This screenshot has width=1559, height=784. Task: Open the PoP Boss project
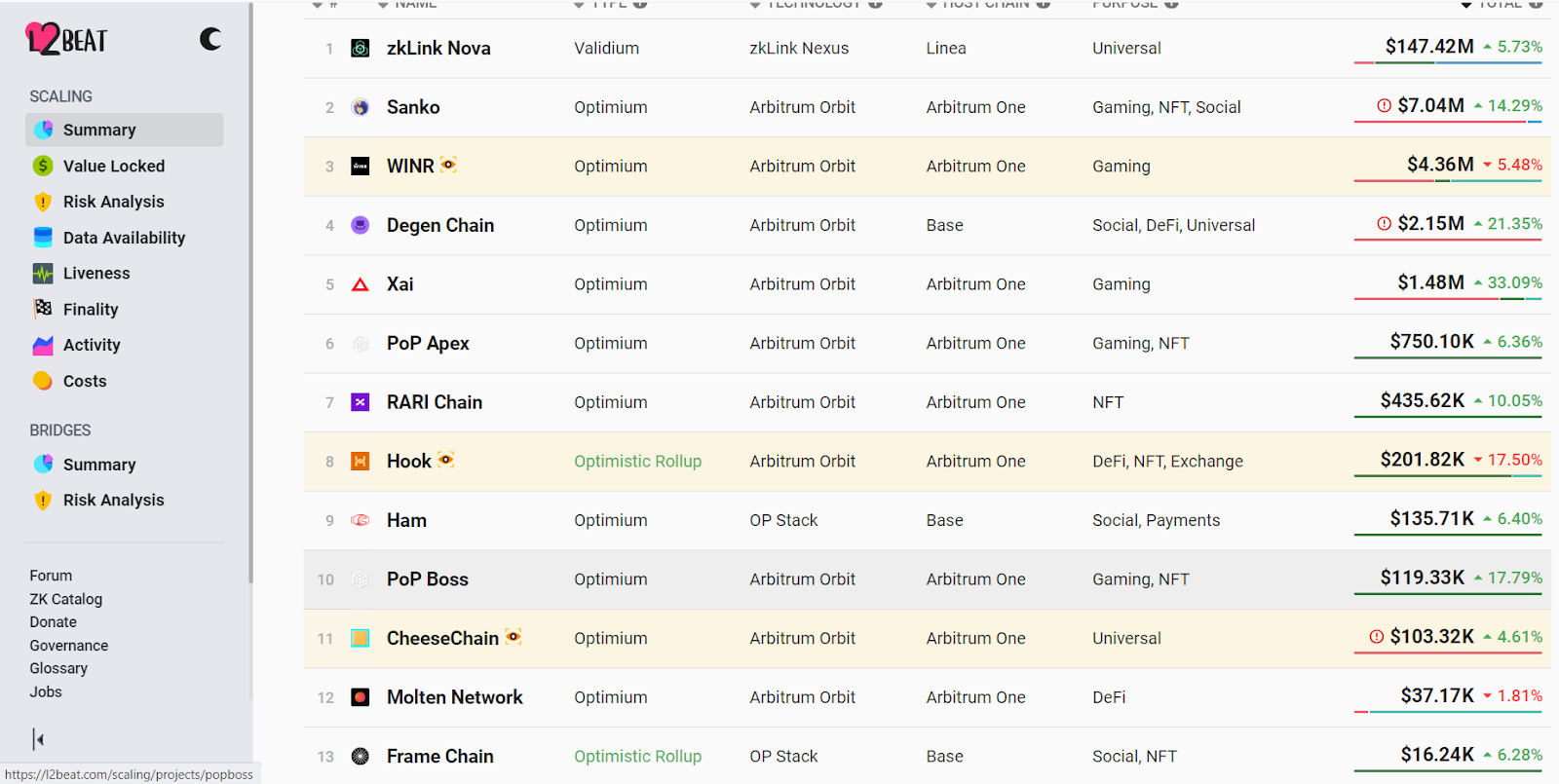tap(428, 579)
